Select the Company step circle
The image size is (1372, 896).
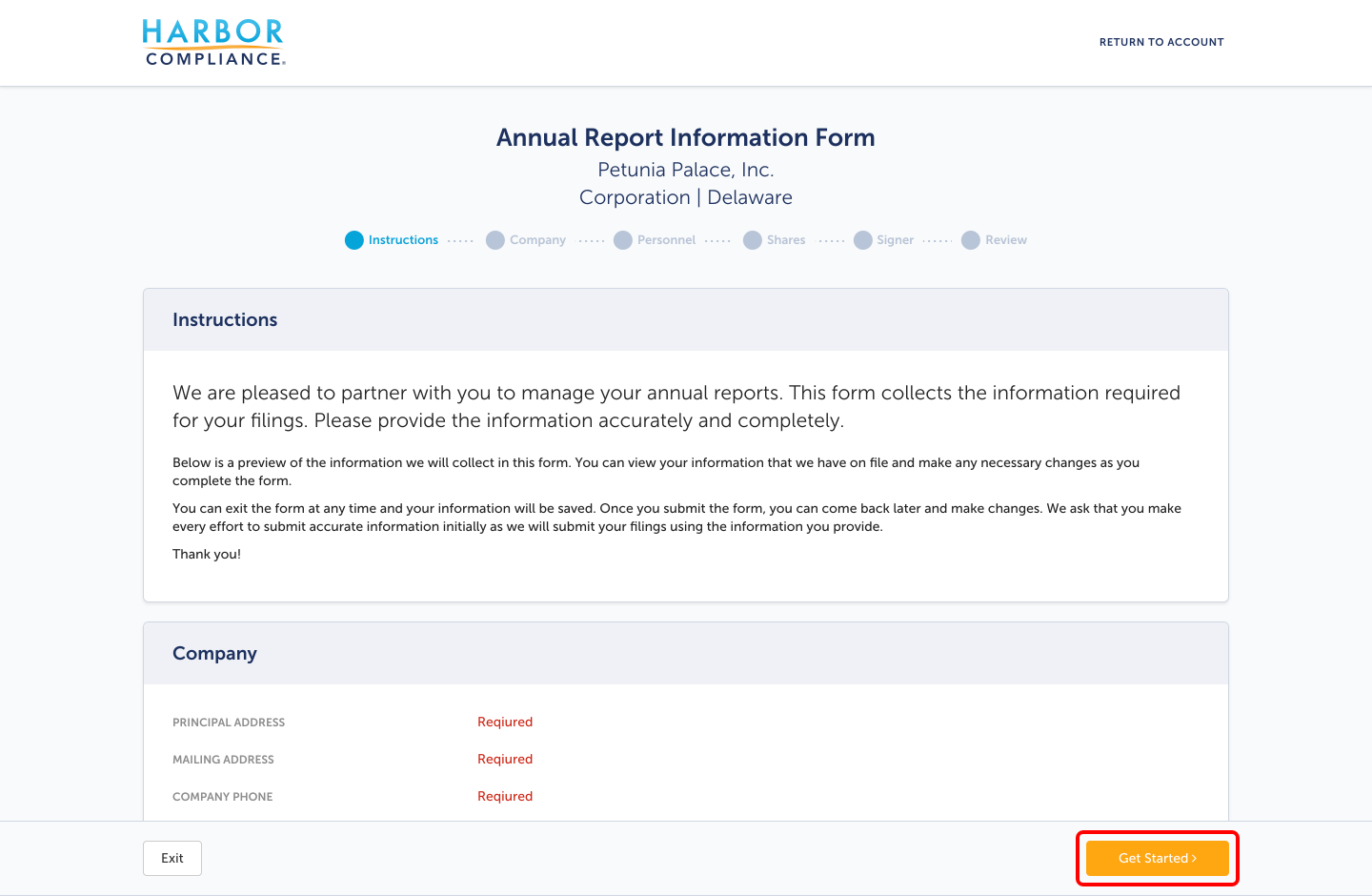(x=495, y=240)
